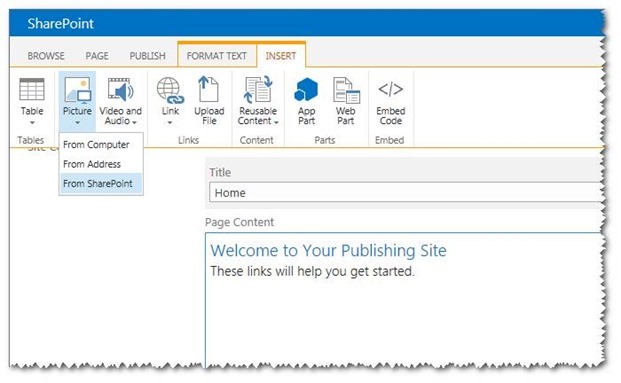
Task: Click the Embed Code icon
Action: pyautogui.click(x=391, y=89)
